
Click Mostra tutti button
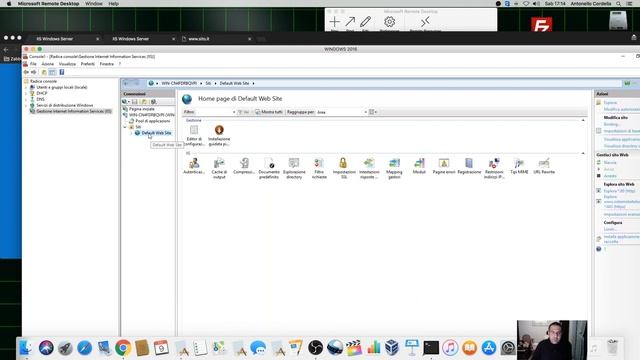click(x=269, y=112)
